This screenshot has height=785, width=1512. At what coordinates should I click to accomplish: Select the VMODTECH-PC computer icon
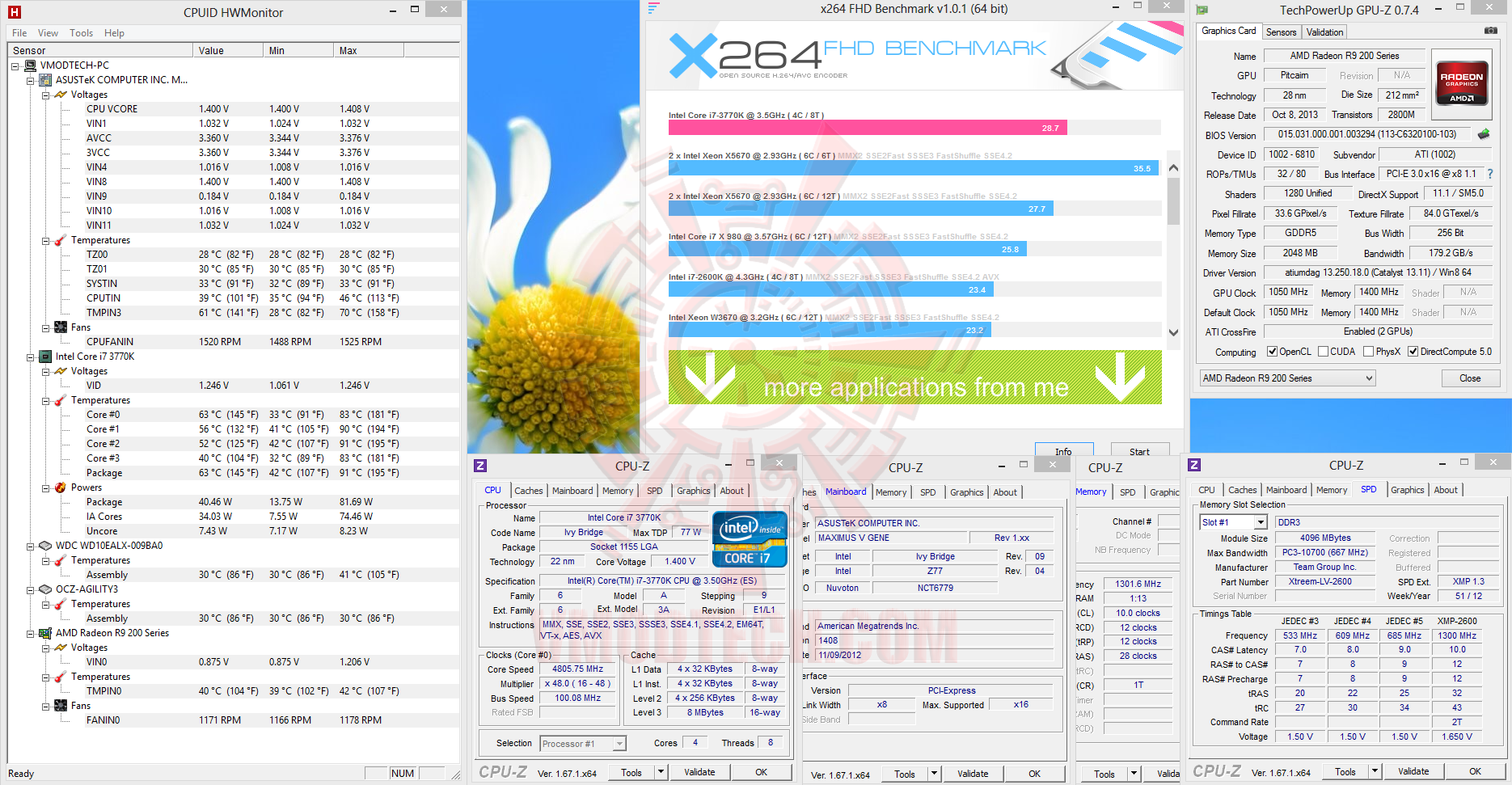coord(30,65)
